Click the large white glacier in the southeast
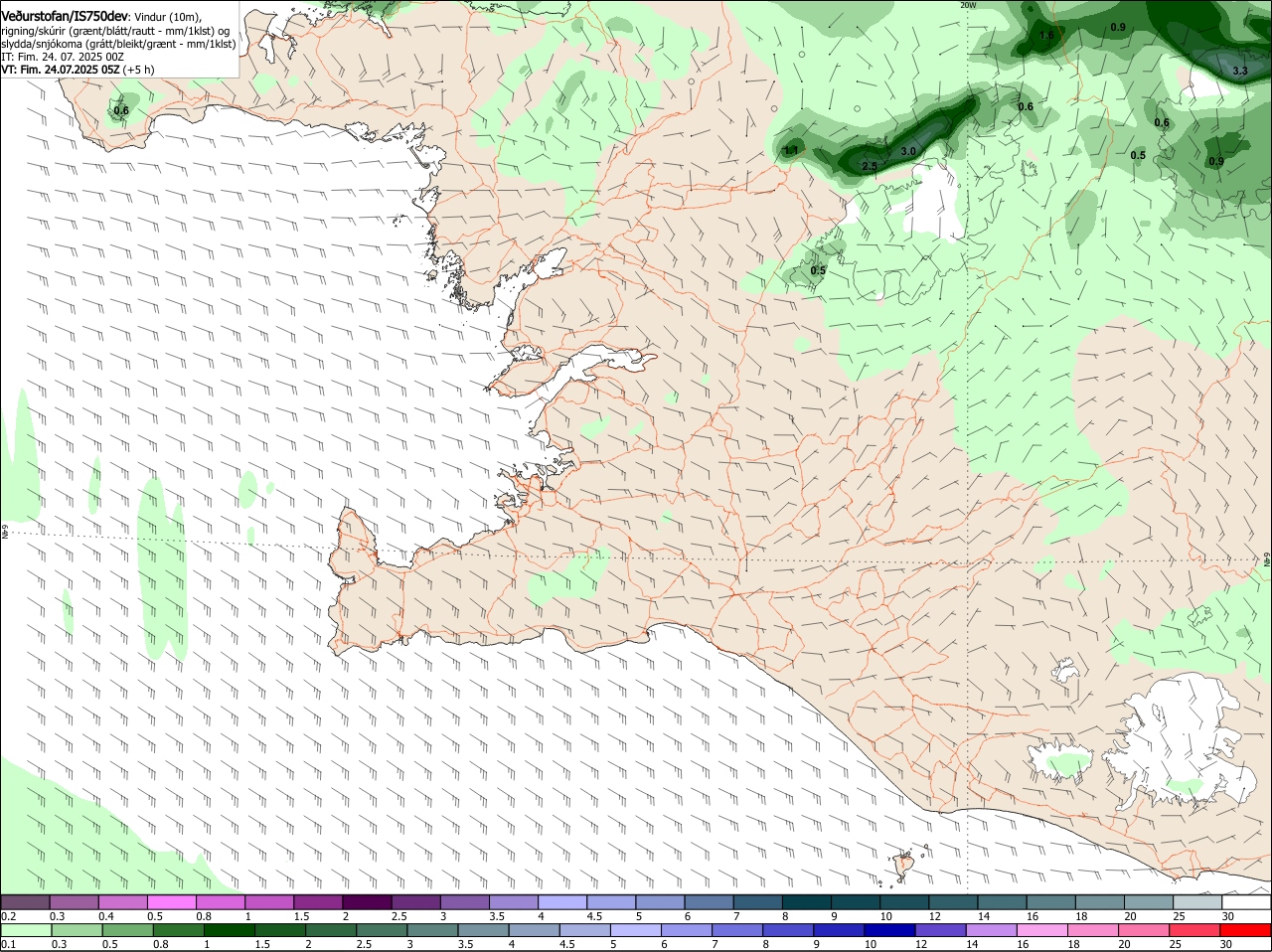Screen dimensions: 1272x952 (1183, 740)
